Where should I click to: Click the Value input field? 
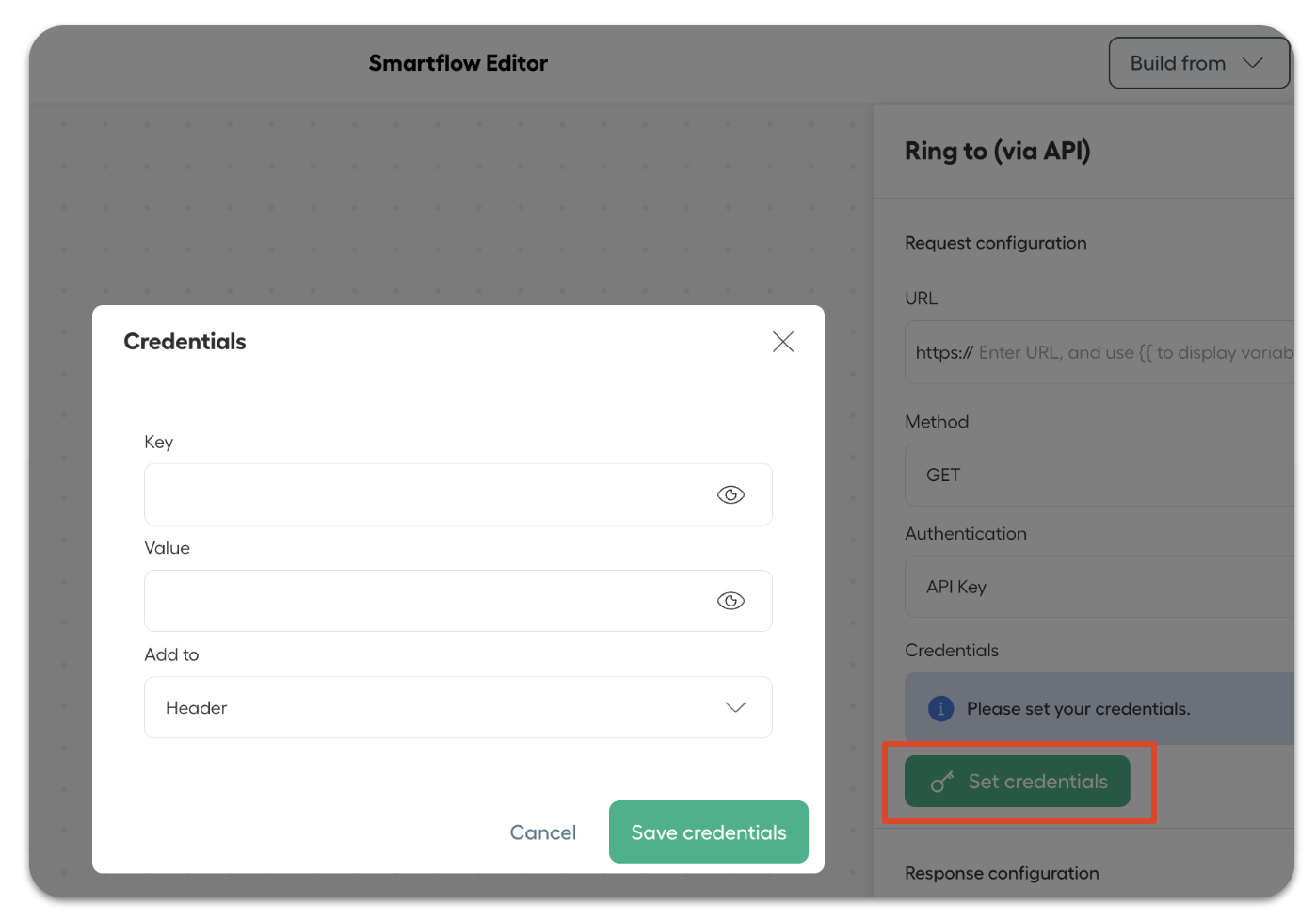coord(458,601)
